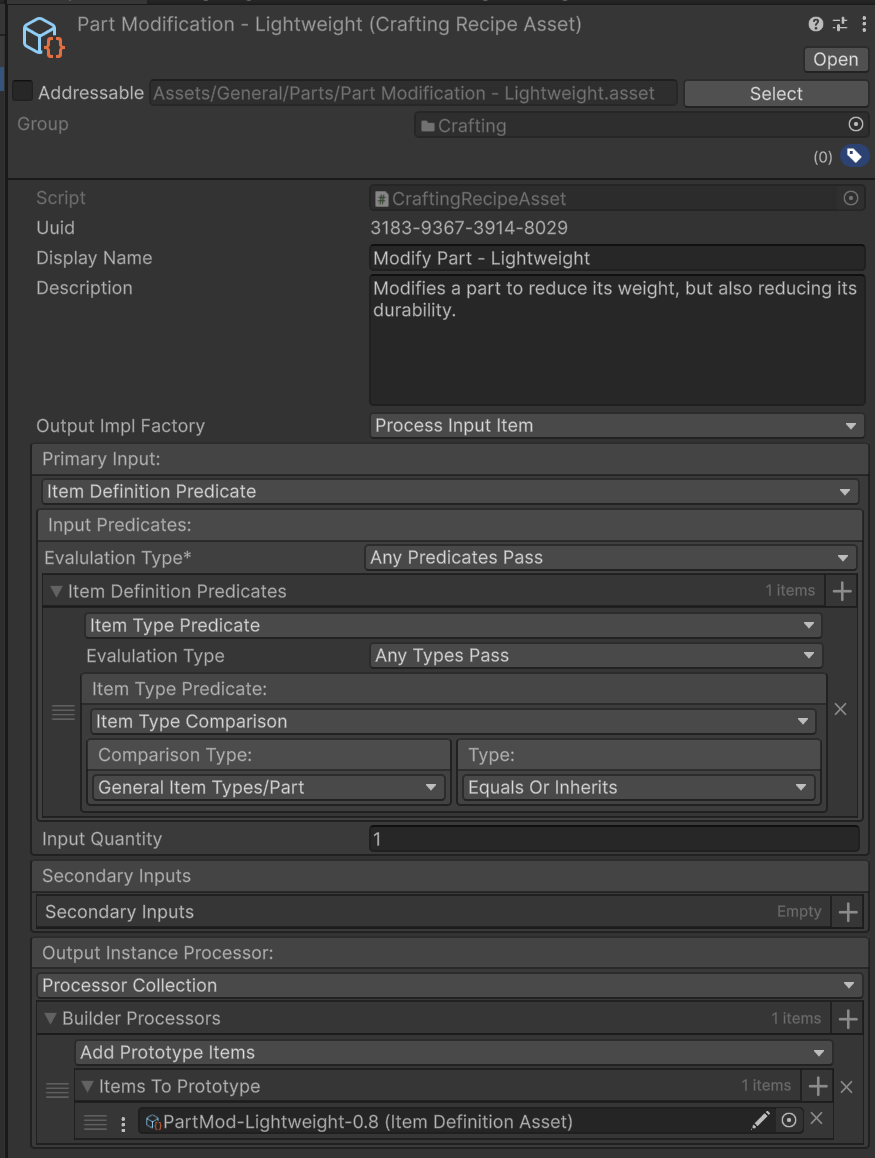Open the three-dot options menu
The width and height of the screenshot is (875, 1158).
coord(863,24)
